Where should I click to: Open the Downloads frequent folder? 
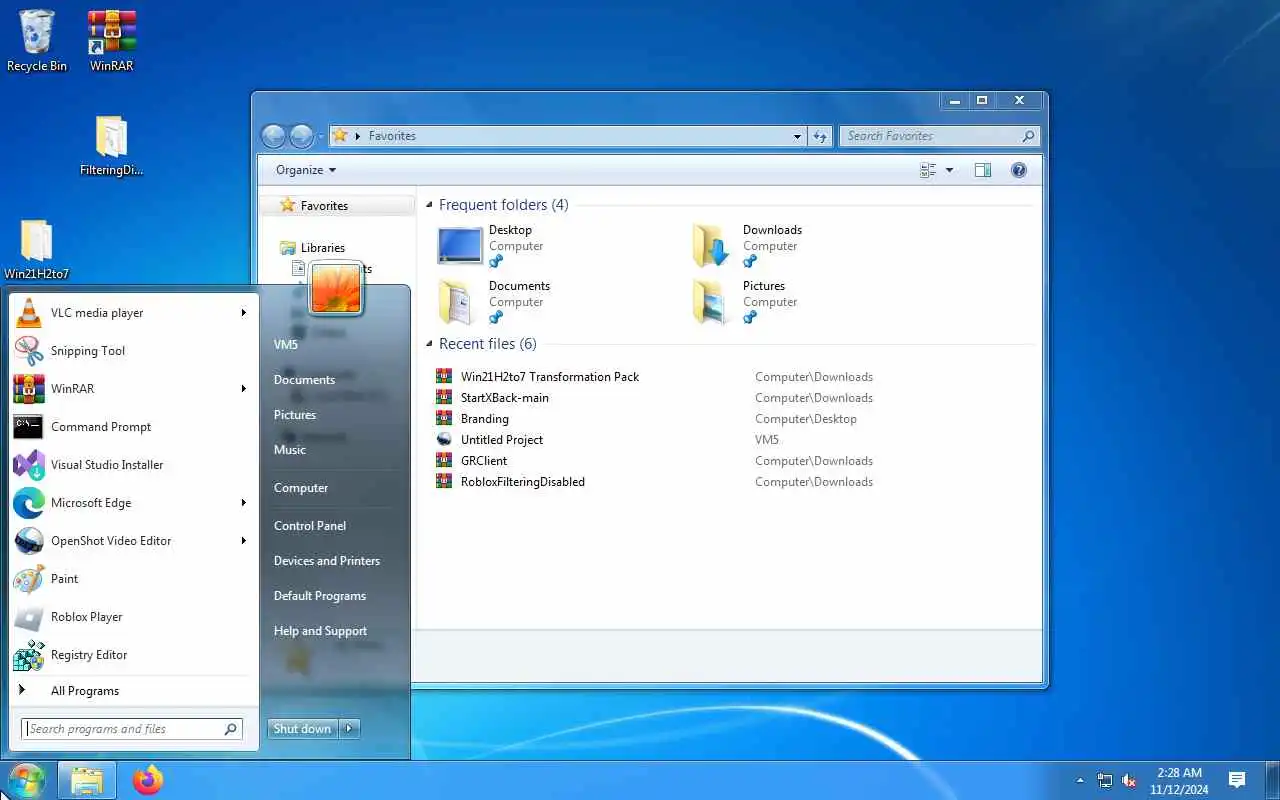coord(746,247)
